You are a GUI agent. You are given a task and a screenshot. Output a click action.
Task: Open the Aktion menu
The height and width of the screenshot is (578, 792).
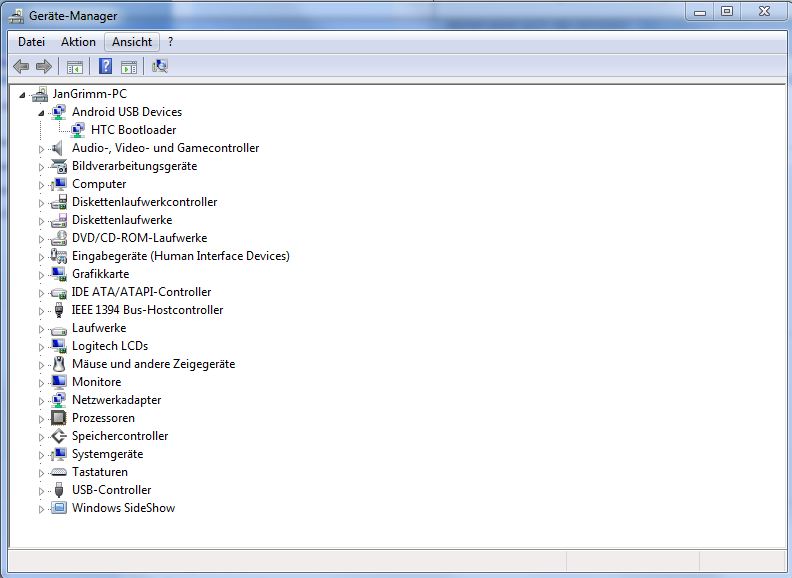click(x=78, y=42)
